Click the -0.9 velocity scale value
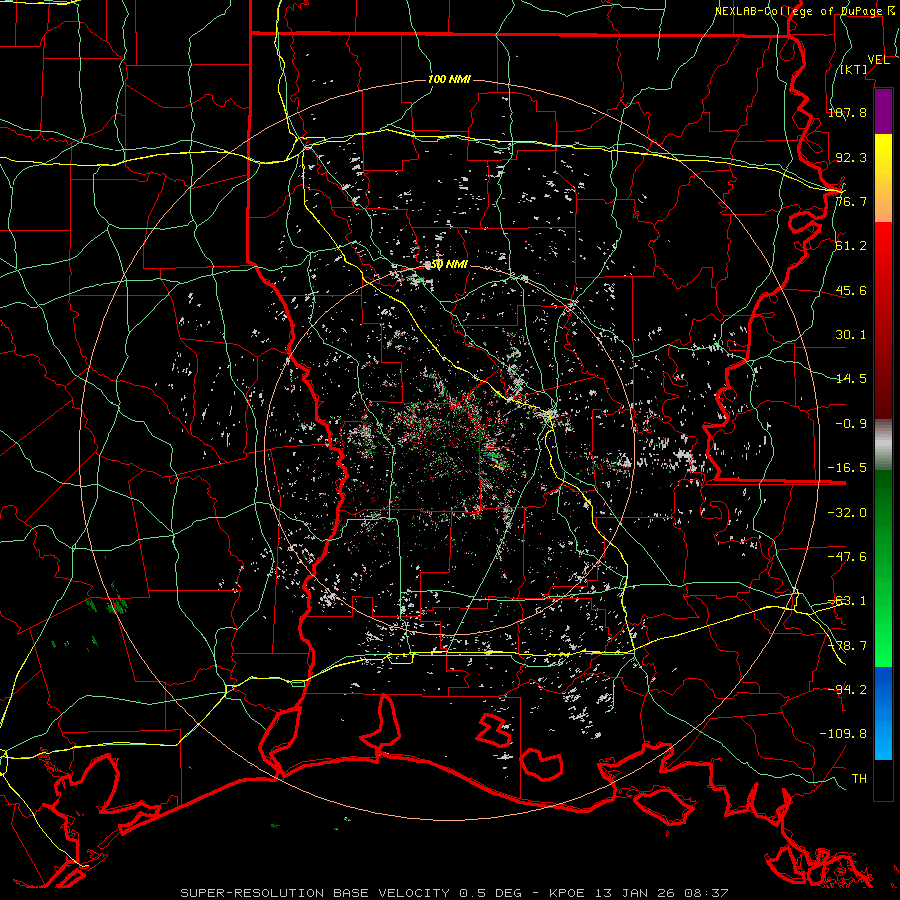This screenshot has width=900, height=900. (x=851, y=424)
